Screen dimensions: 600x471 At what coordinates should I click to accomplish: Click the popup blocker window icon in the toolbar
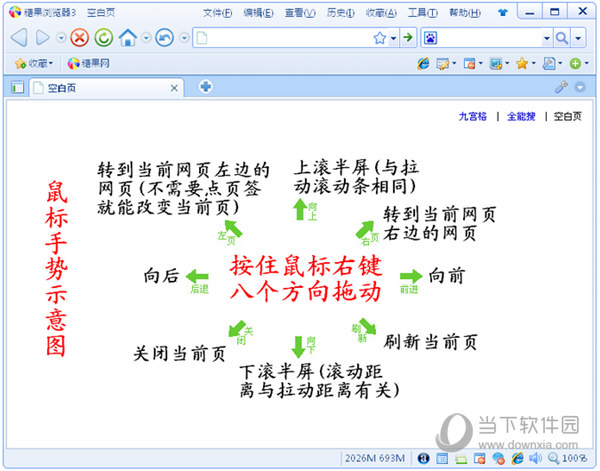[469, 64]
